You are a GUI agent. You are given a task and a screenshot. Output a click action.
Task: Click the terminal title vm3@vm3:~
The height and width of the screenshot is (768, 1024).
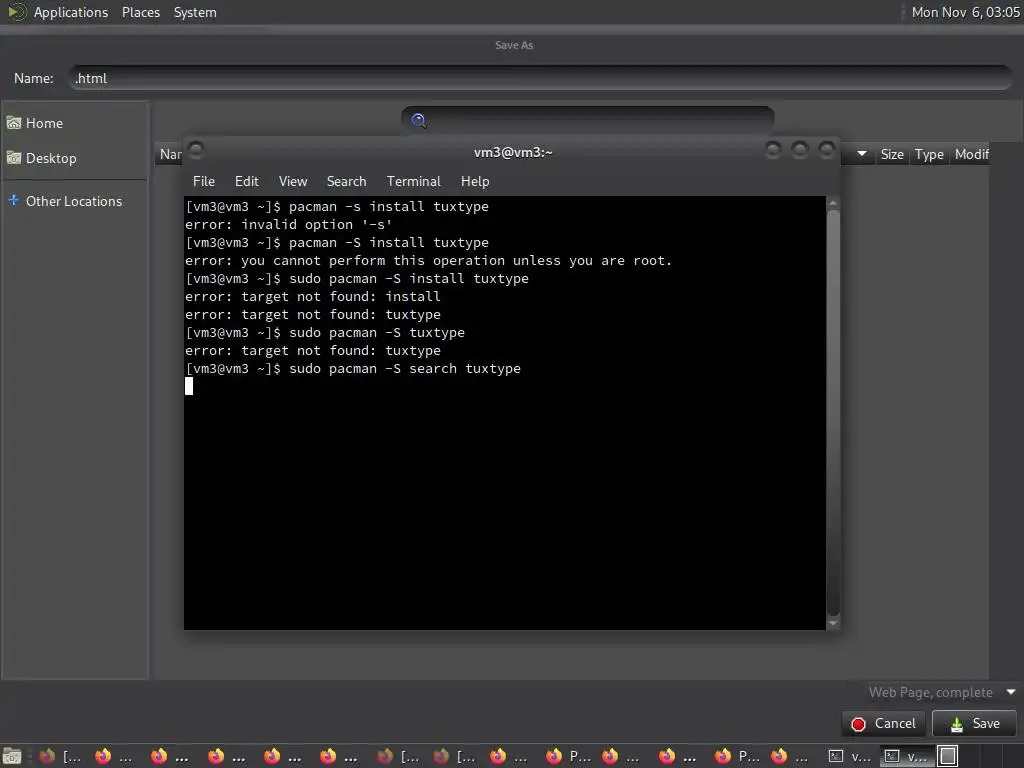tap(513, 152)
